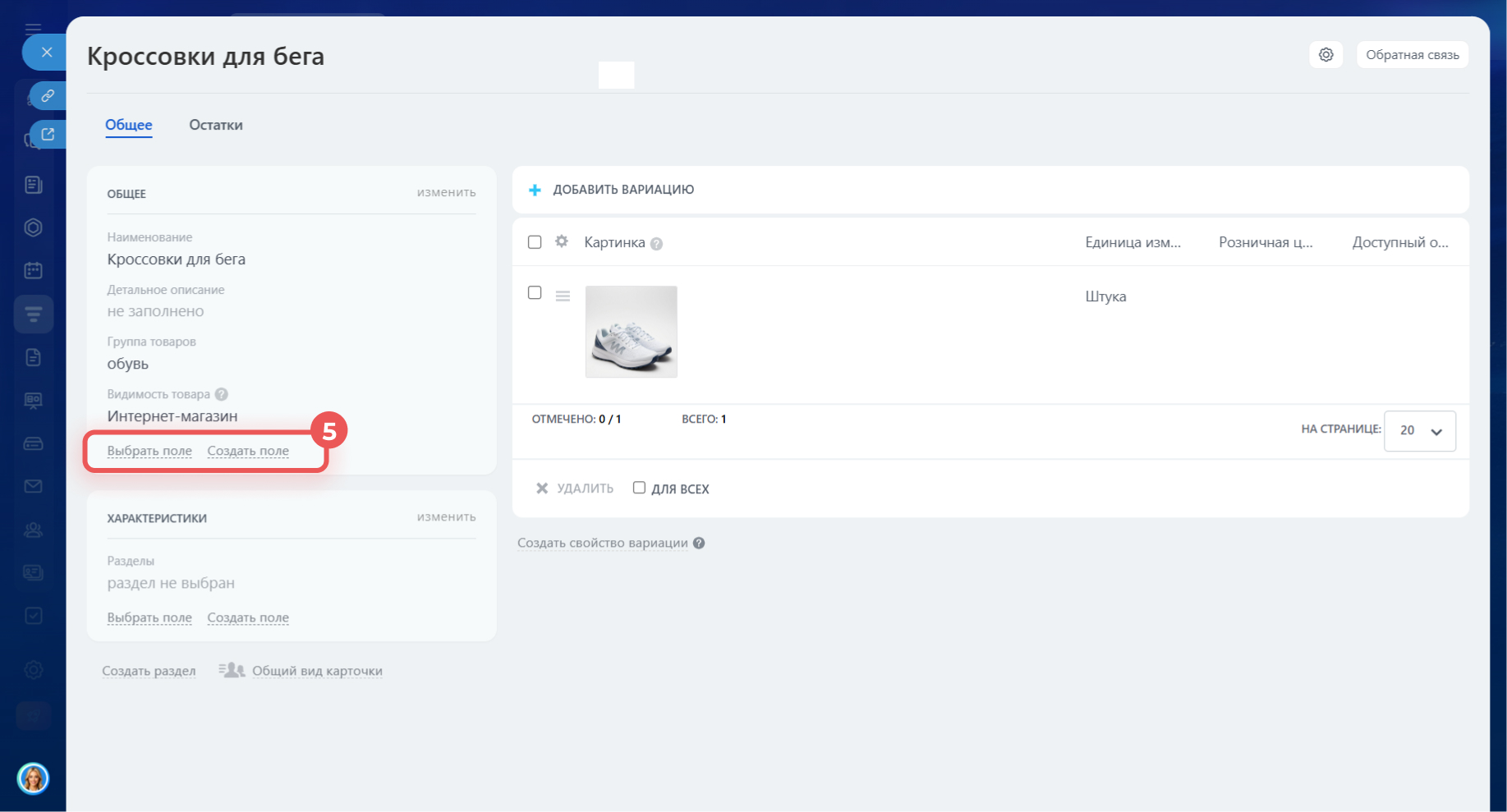Click help icon beside Создать свойство вариации
This screenshot has height=812, width=1507.
[699, 544]
